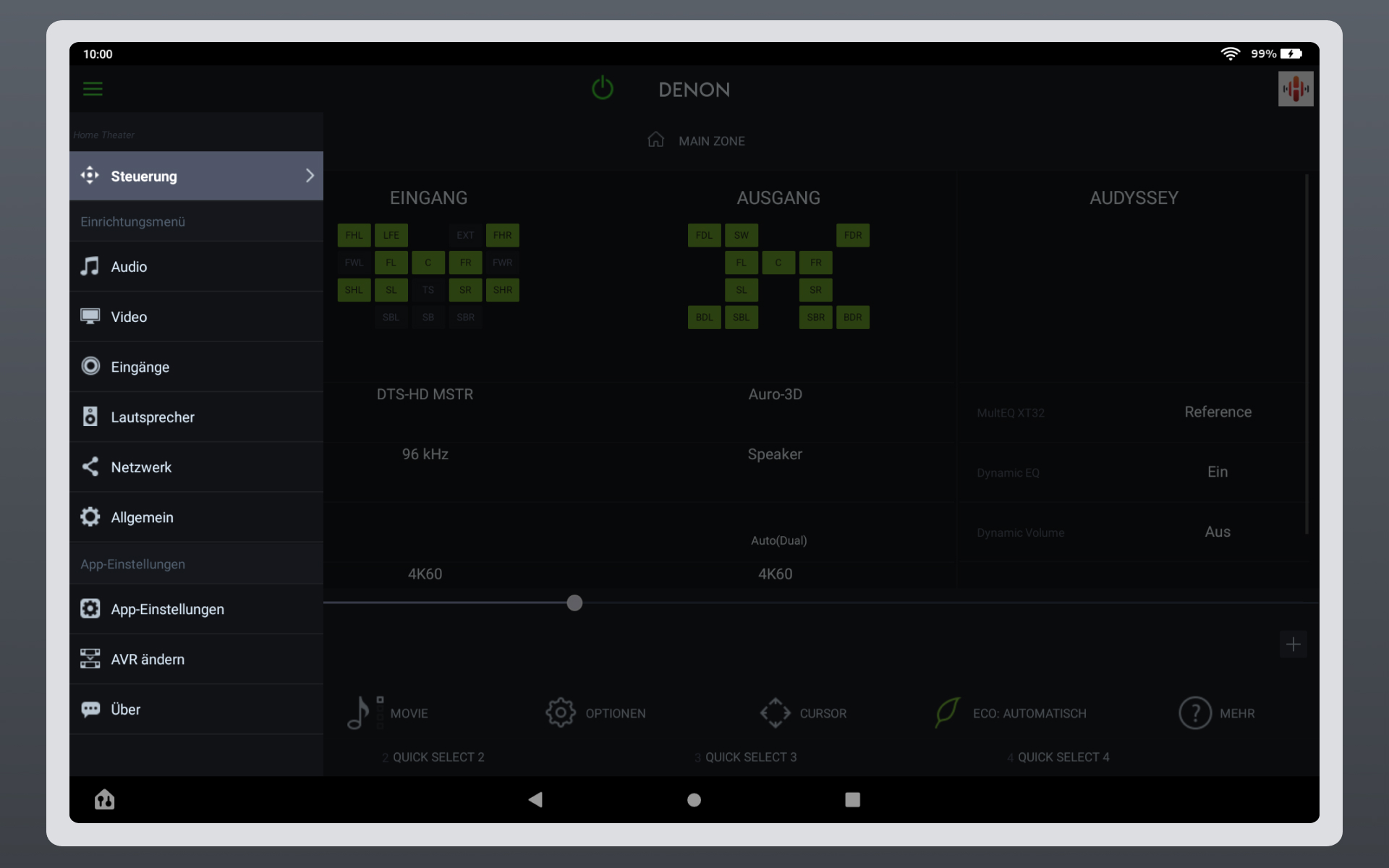Open the MultEQ XT32 Reference selection
Image resolution: width=1389 pixels, height=868 pixels.
pyautogui.click(x=1218, y=412)
